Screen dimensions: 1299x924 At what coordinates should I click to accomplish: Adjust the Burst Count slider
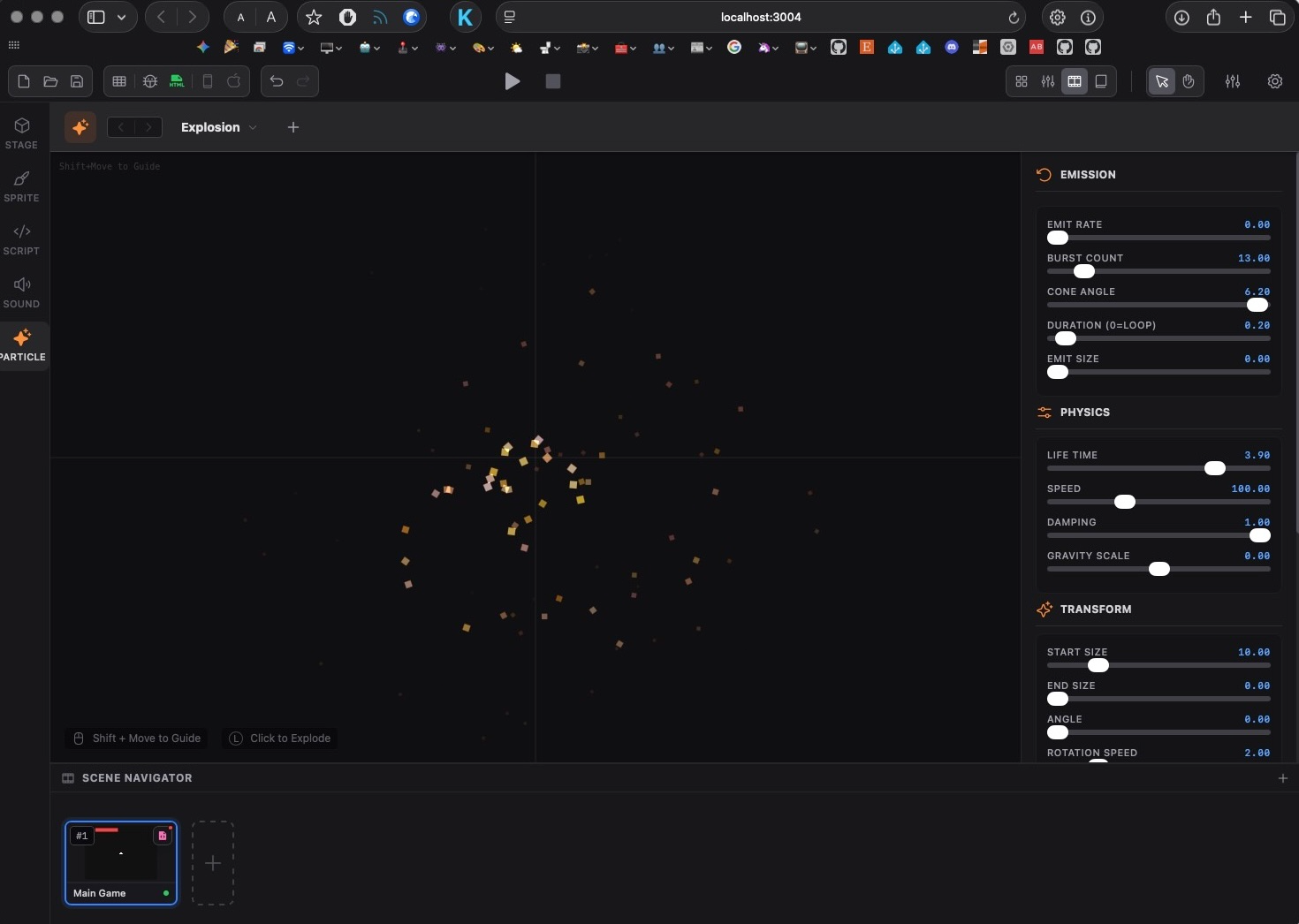[1158, 271]
